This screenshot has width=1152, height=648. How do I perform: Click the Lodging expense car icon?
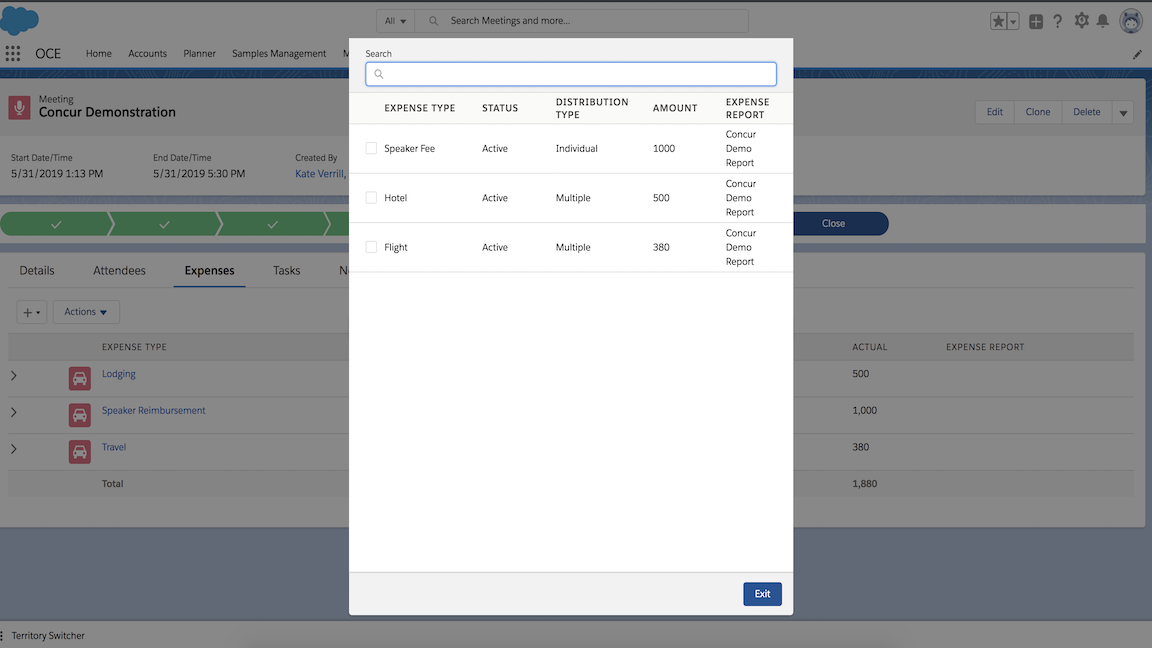(x=79, y=378)
